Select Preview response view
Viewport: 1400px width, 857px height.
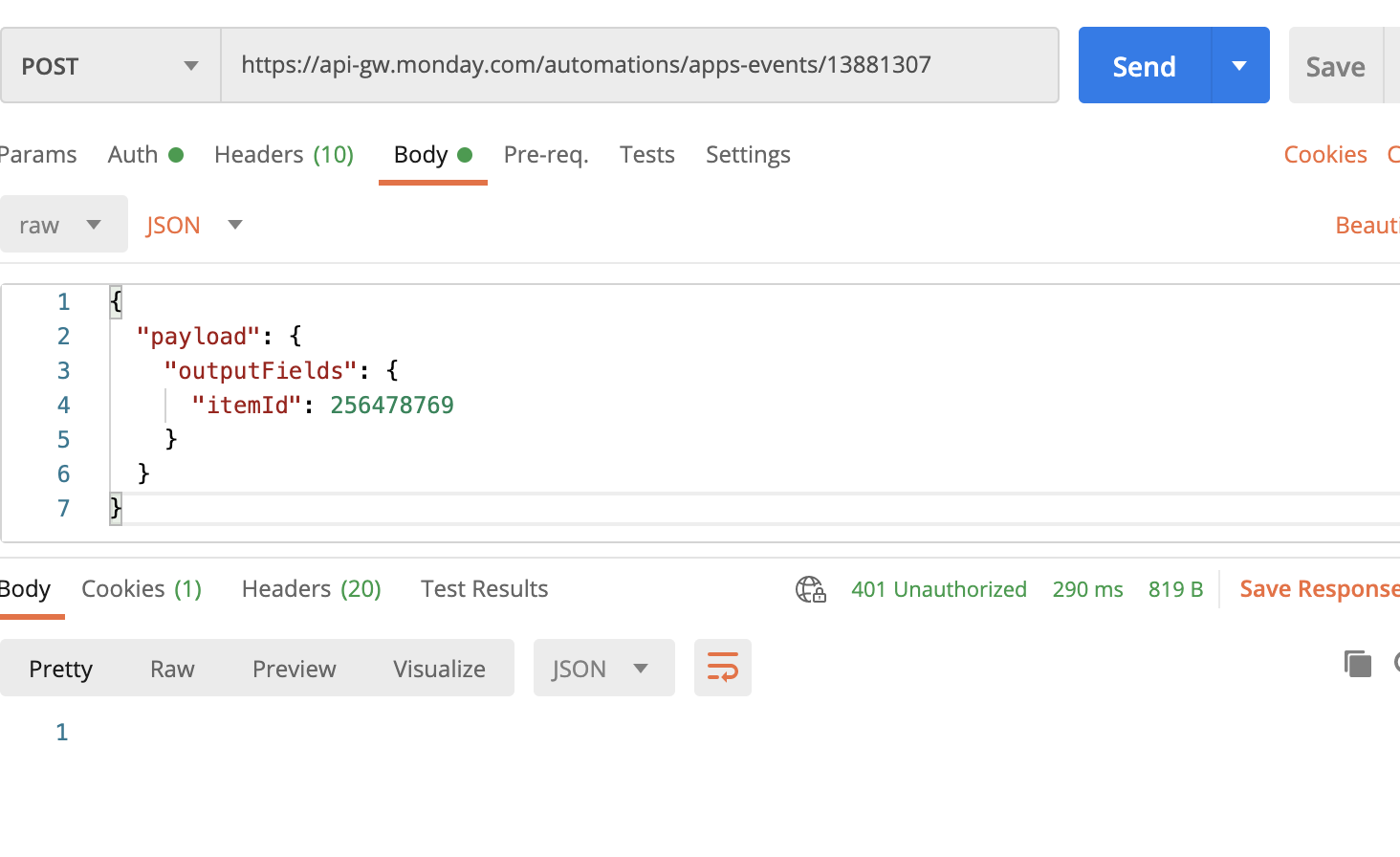coord(295,669)
